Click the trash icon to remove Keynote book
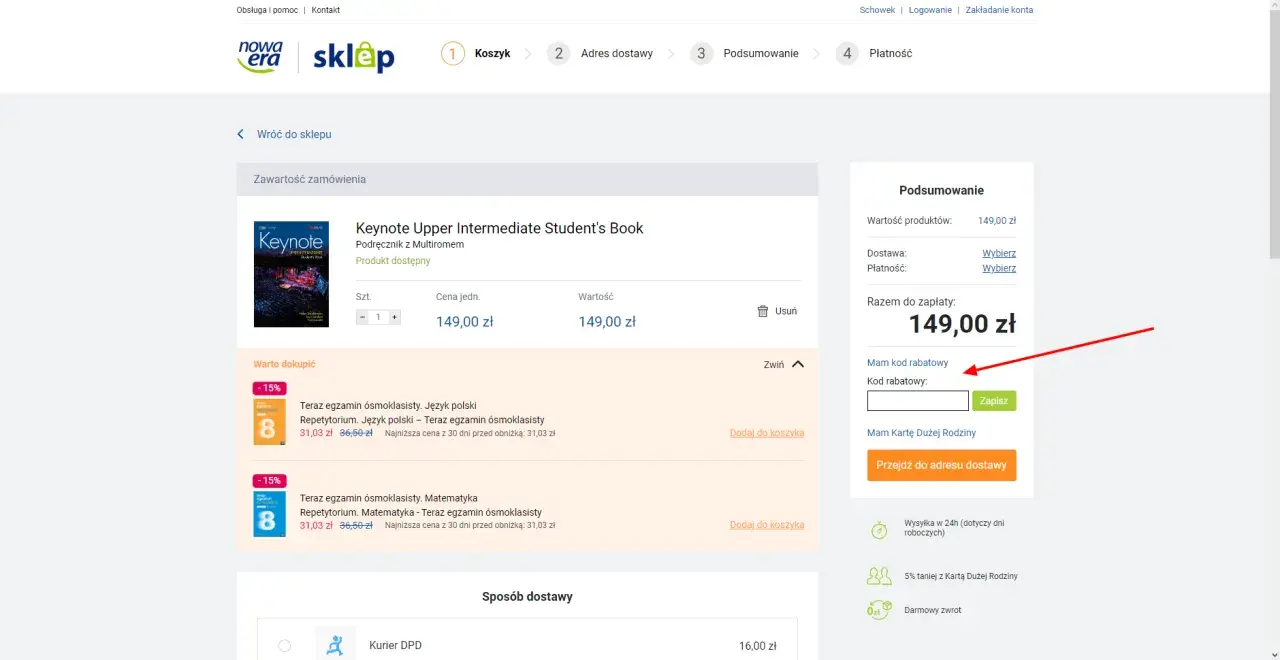The width and height of the screenshot is (1280, 660). 763,311
